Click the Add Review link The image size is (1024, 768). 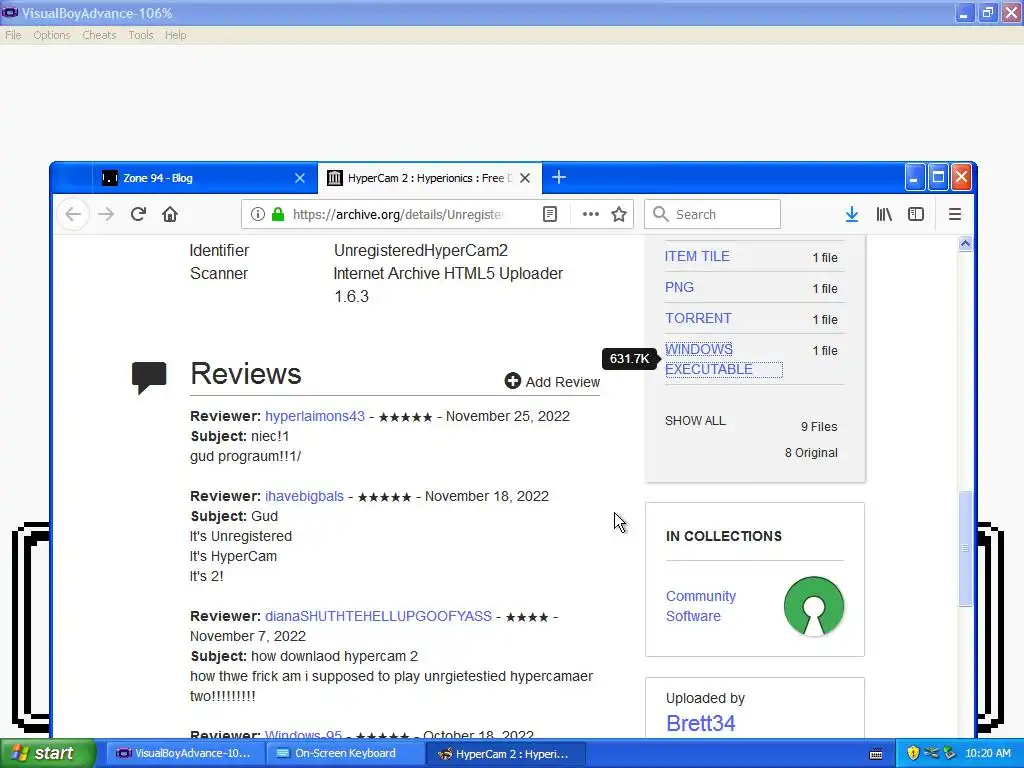(x=562, y=382)
